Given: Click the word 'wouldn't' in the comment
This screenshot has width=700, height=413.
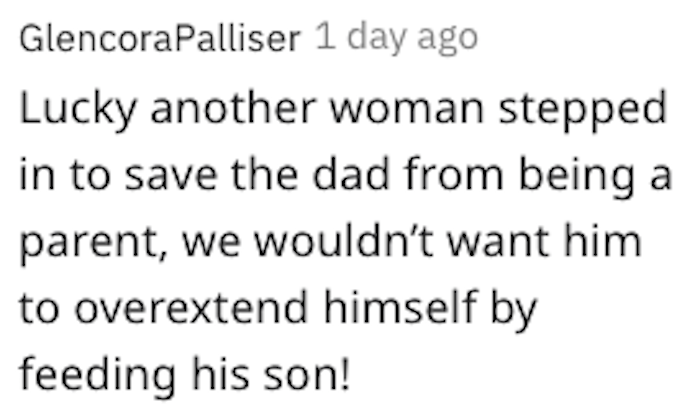Looking at the screenshot, I should click(x=344, y=240).
